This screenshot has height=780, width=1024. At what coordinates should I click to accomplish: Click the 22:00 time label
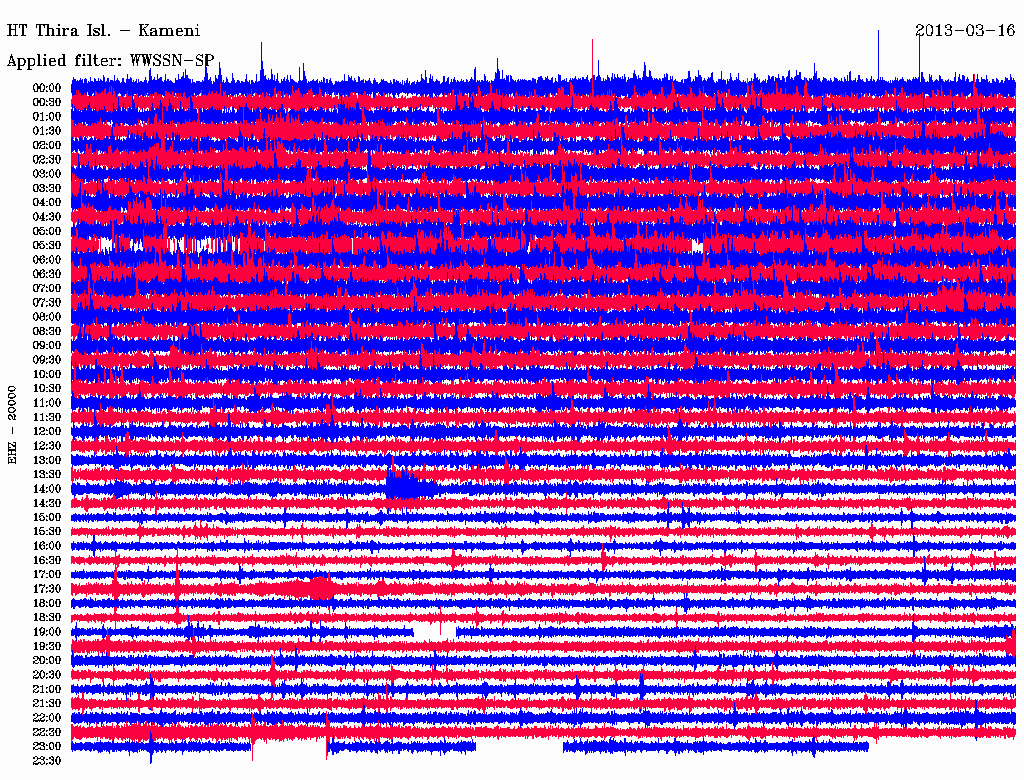(47, 717)
